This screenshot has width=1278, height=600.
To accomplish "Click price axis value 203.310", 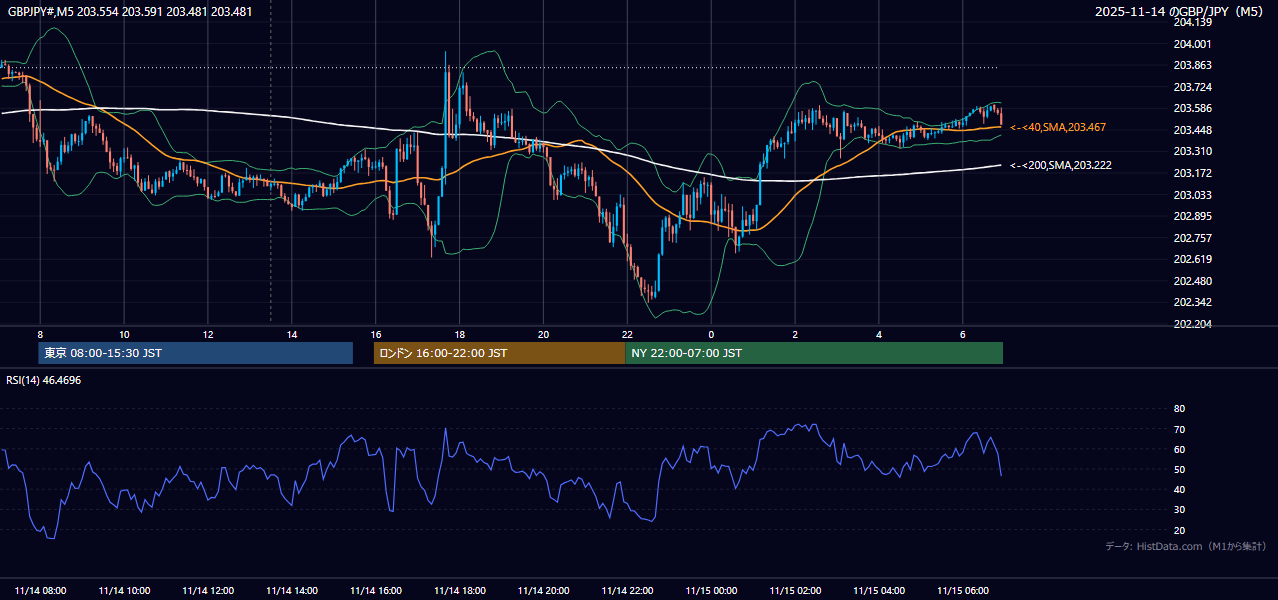I will click(x=1192, y=151).
